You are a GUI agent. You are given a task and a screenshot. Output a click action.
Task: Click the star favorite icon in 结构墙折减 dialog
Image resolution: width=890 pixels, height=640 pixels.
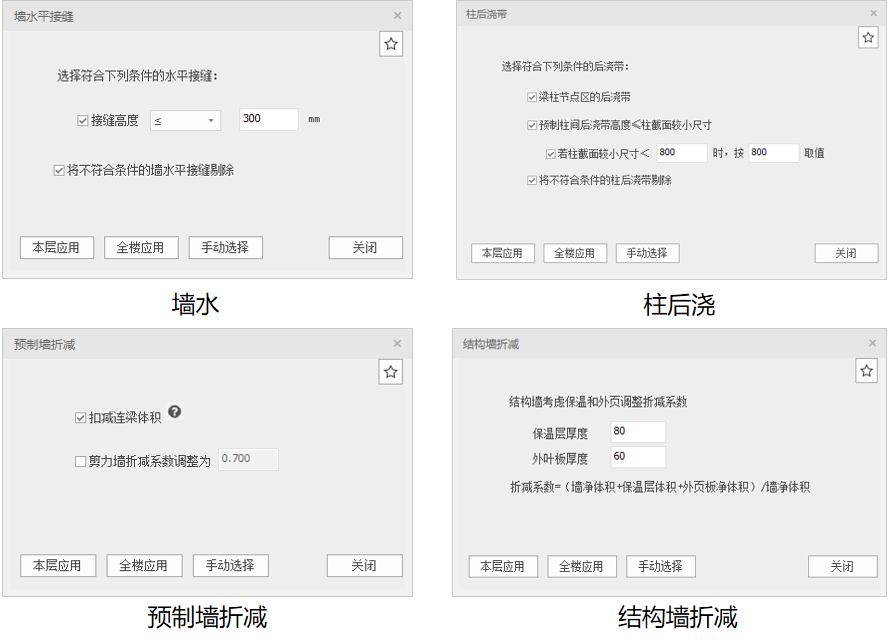pos(866,371)
